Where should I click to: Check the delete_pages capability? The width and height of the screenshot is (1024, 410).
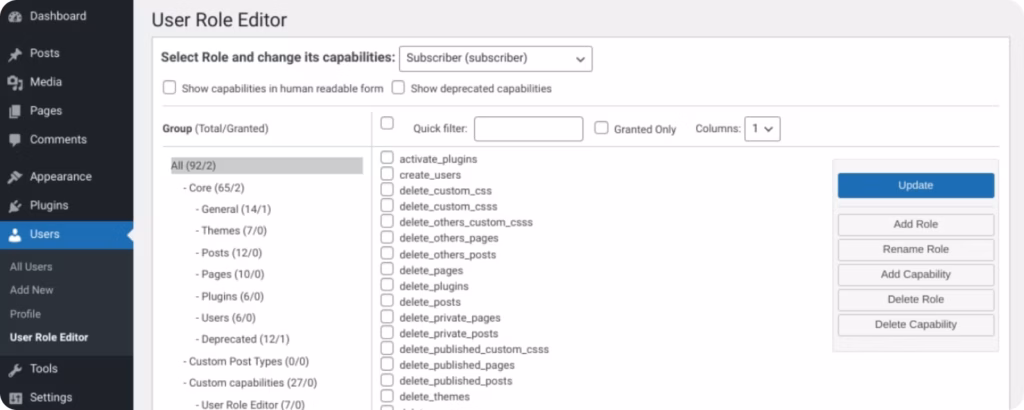pos(387,269)
